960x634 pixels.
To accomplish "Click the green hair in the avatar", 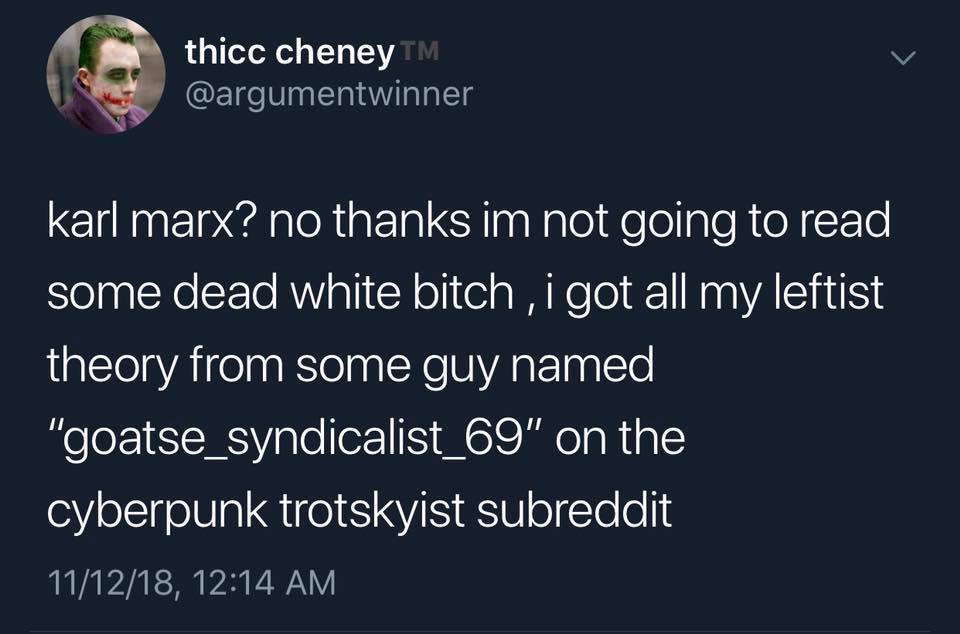I will [103, 39].
